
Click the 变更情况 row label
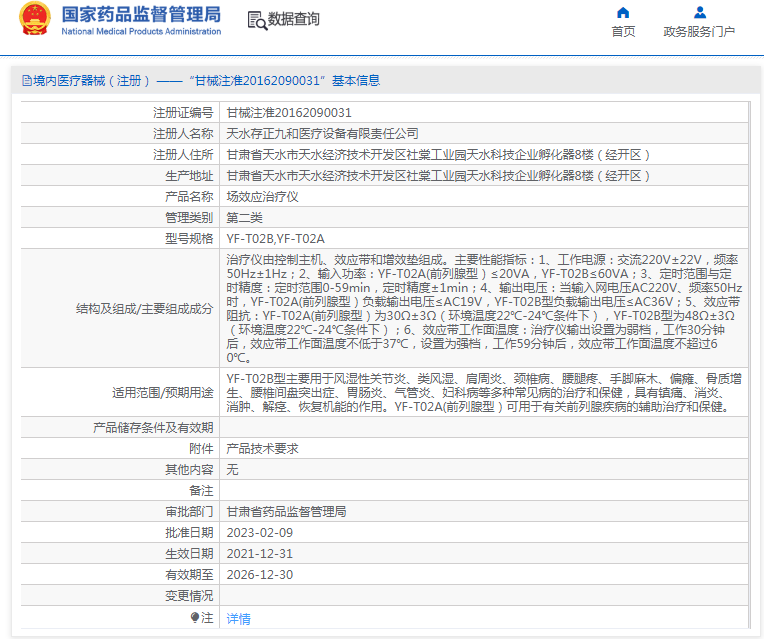tap(189, 595)
